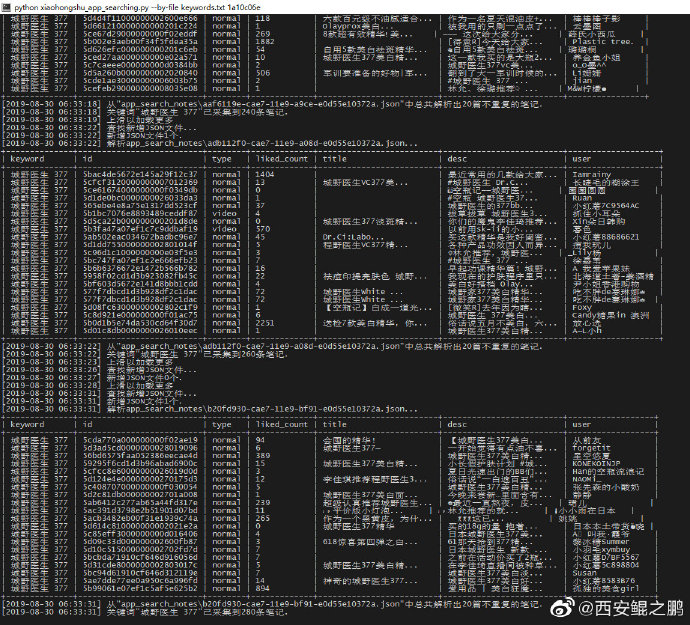Select 'video' type in row with 570 likes
This screenshot has height=625, width=690.
(224, 229)
